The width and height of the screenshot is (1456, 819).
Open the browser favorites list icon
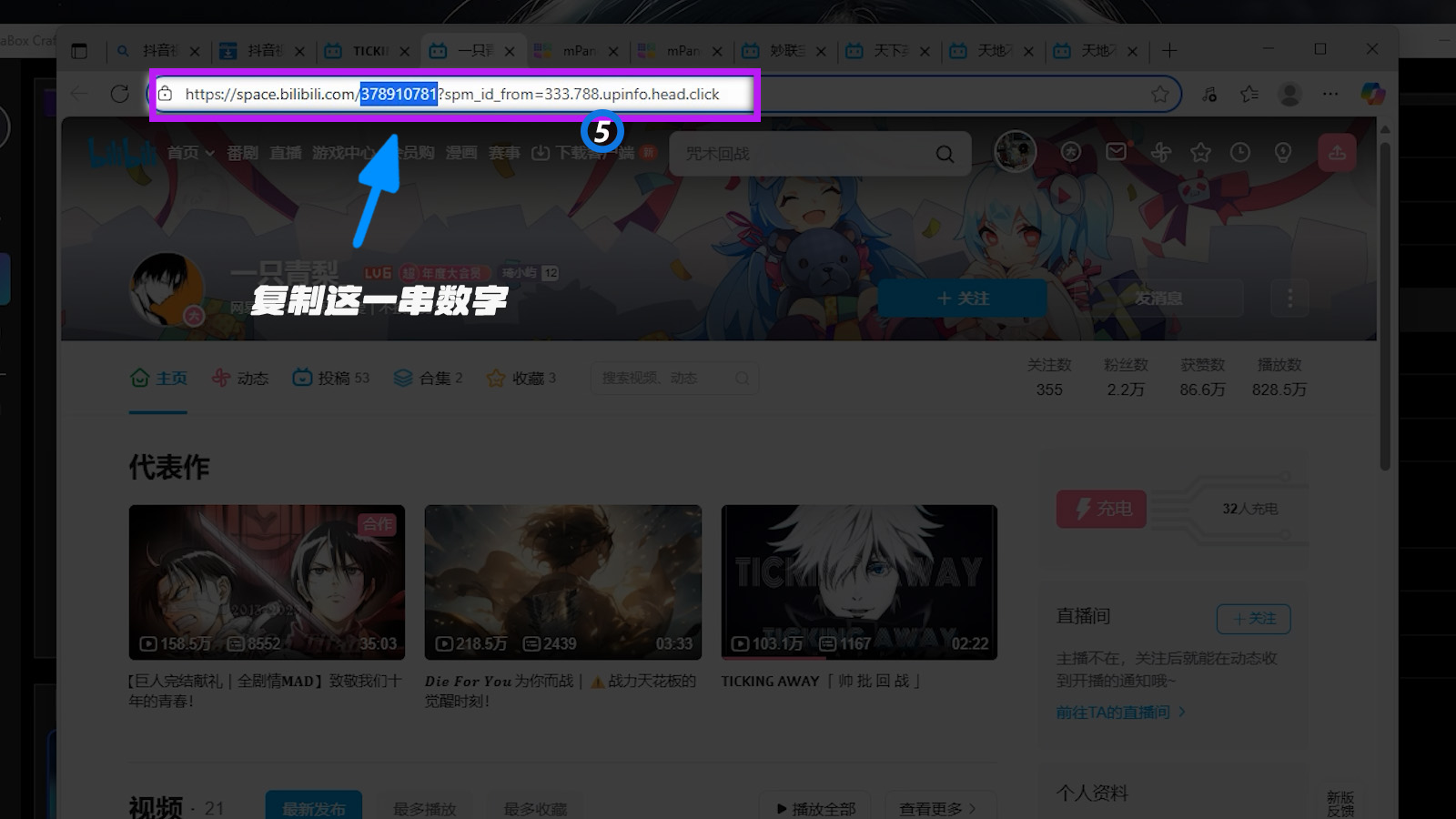1249,94
